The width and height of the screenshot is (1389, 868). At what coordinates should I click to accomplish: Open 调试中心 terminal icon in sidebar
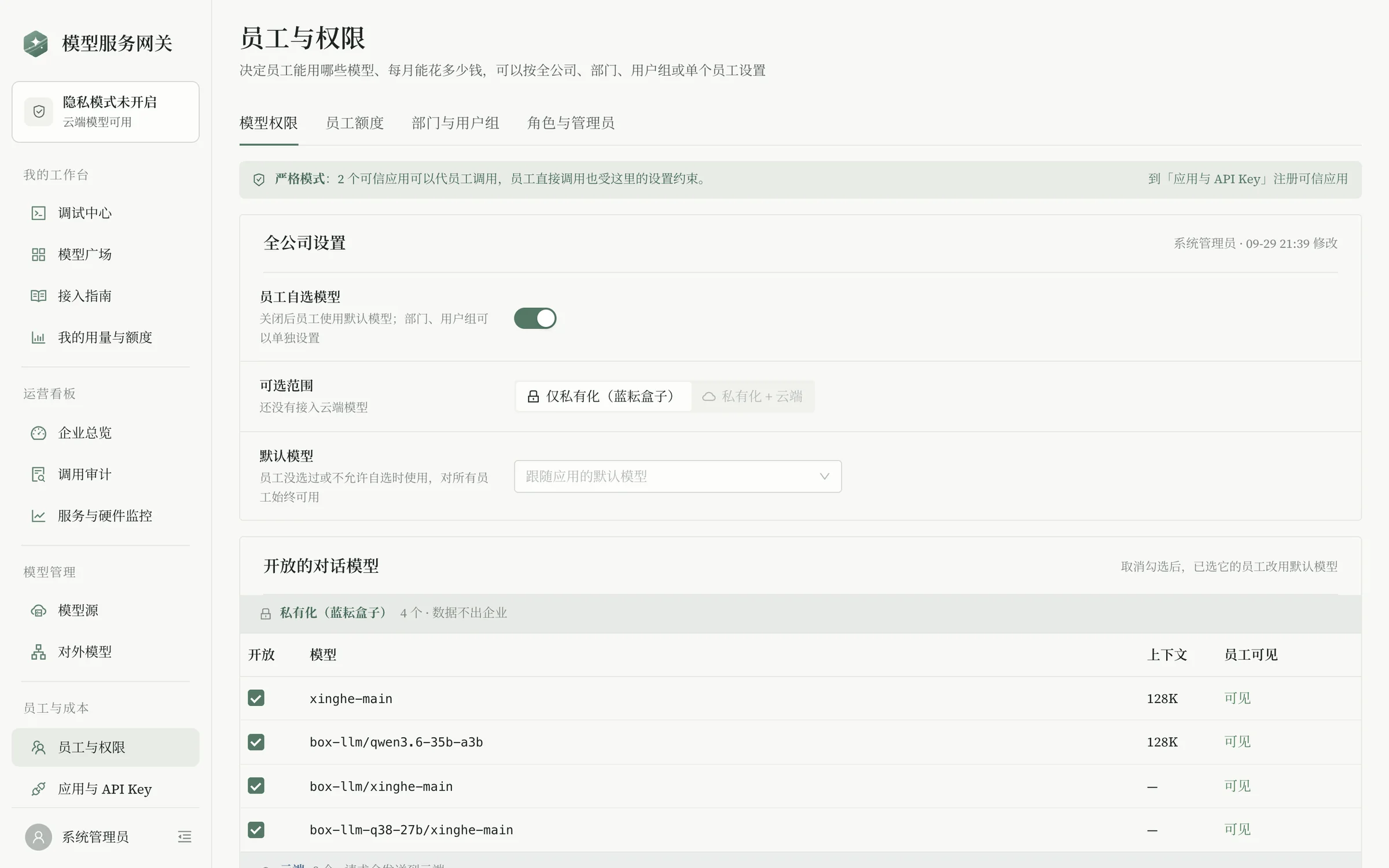click(38, 213)
